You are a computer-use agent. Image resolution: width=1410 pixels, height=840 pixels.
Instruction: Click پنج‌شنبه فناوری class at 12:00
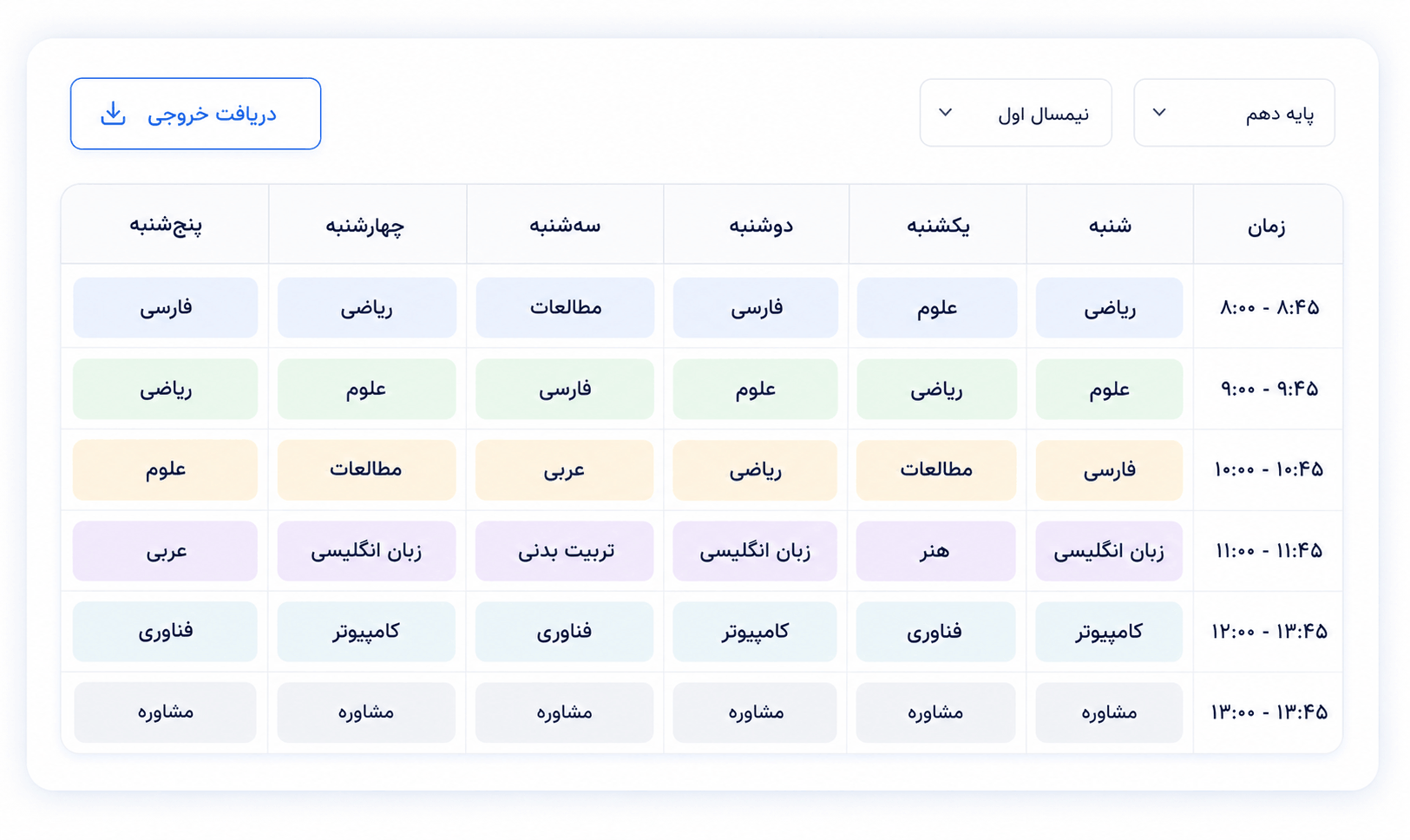tap(165, 632)
